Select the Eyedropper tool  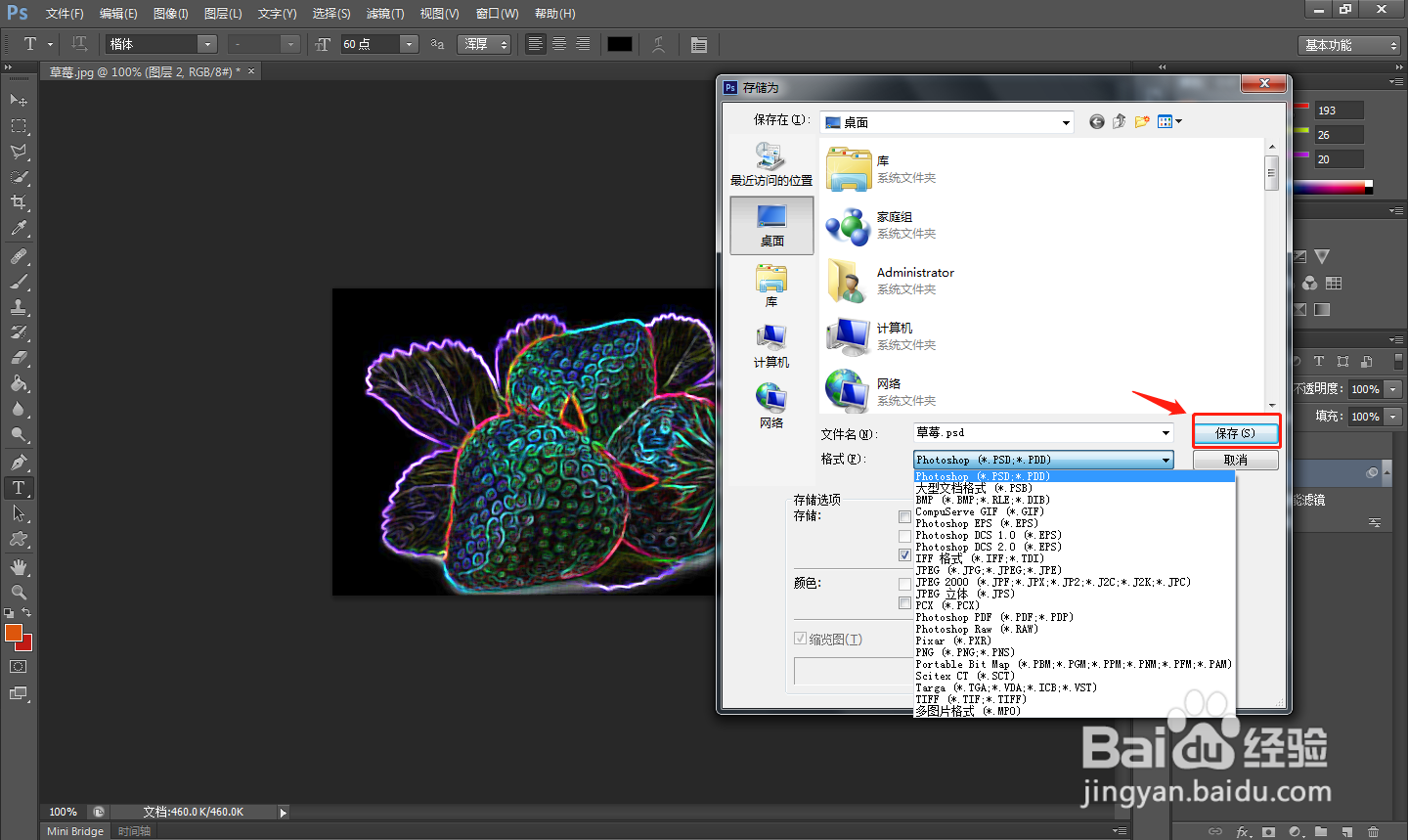pyautogui.click(x=19, y=228)
